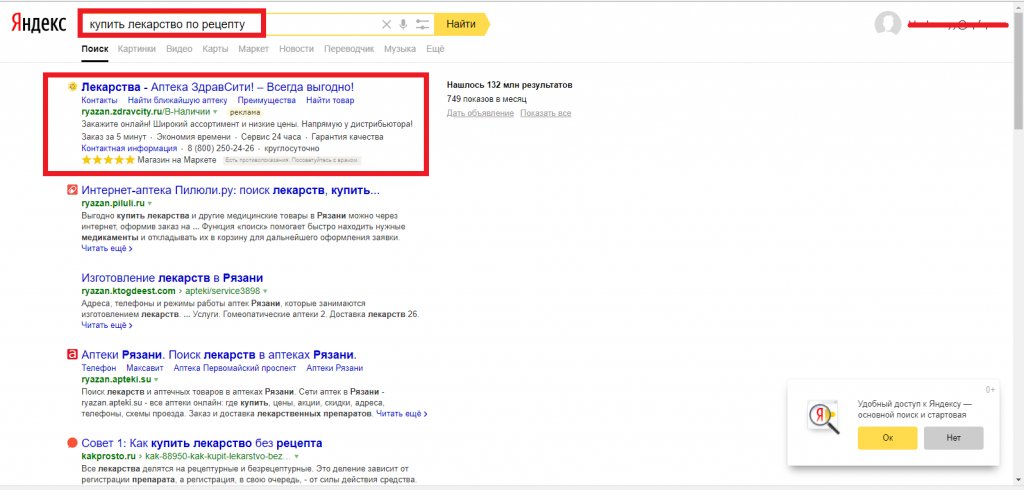
Task: Click Дать объявление link
Action: click(x=480, y=113)
